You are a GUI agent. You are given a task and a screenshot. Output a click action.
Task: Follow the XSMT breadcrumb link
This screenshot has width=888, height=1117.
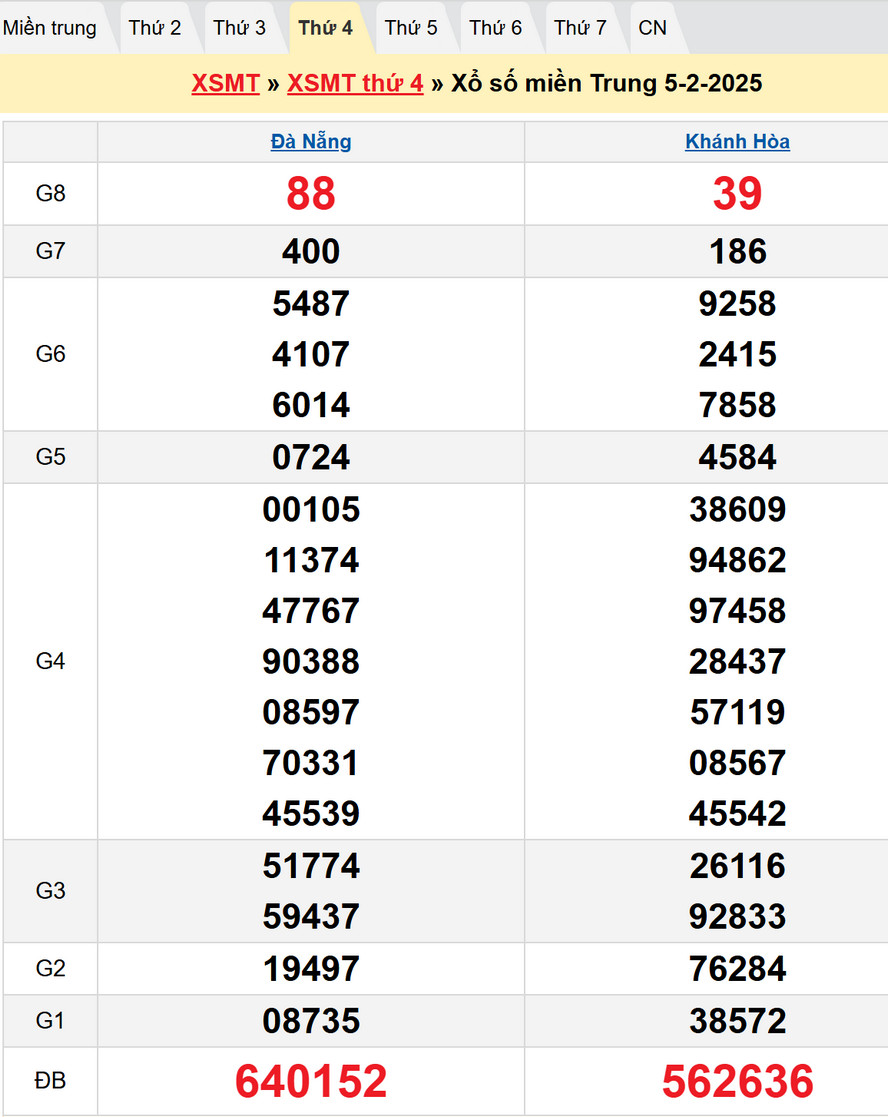(226, 83)
